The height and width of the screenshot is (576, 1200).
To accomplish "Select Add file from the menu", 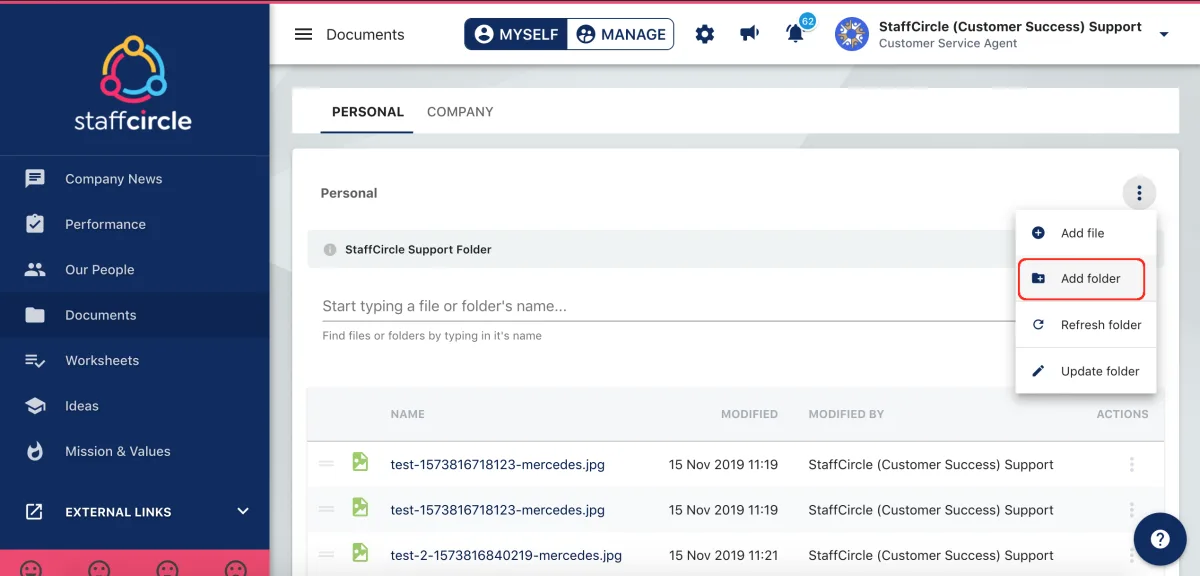I will pyautogui.click(x=1086, y=233).
